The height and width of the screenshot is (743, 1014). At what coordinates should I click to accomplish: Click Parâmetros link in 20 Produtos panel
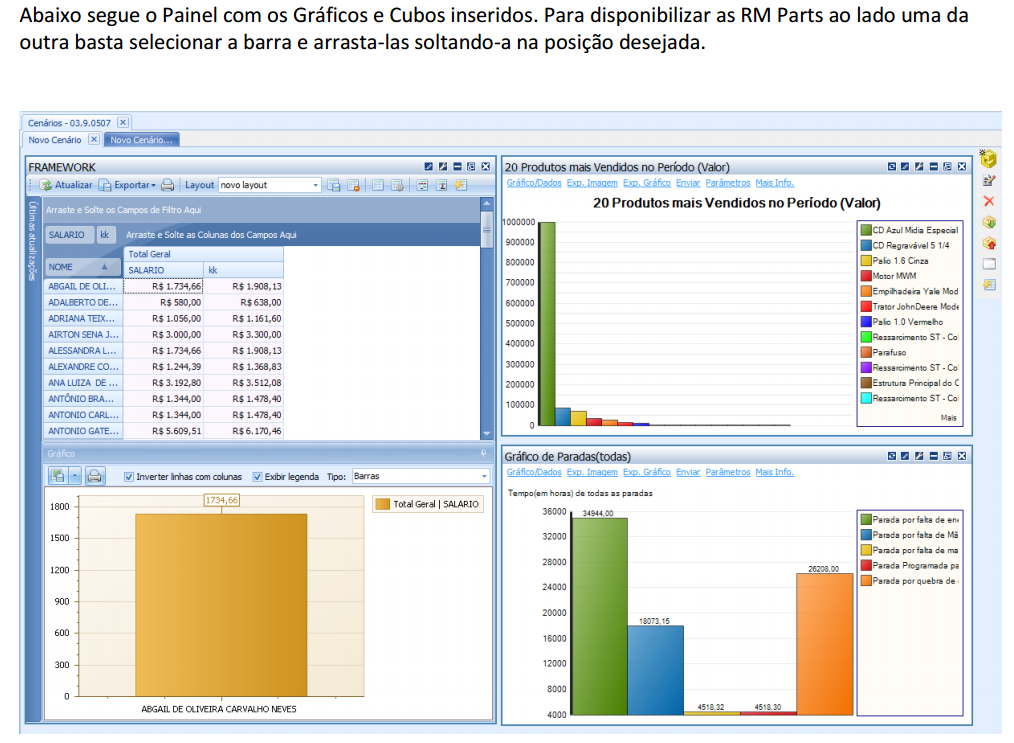728,183
